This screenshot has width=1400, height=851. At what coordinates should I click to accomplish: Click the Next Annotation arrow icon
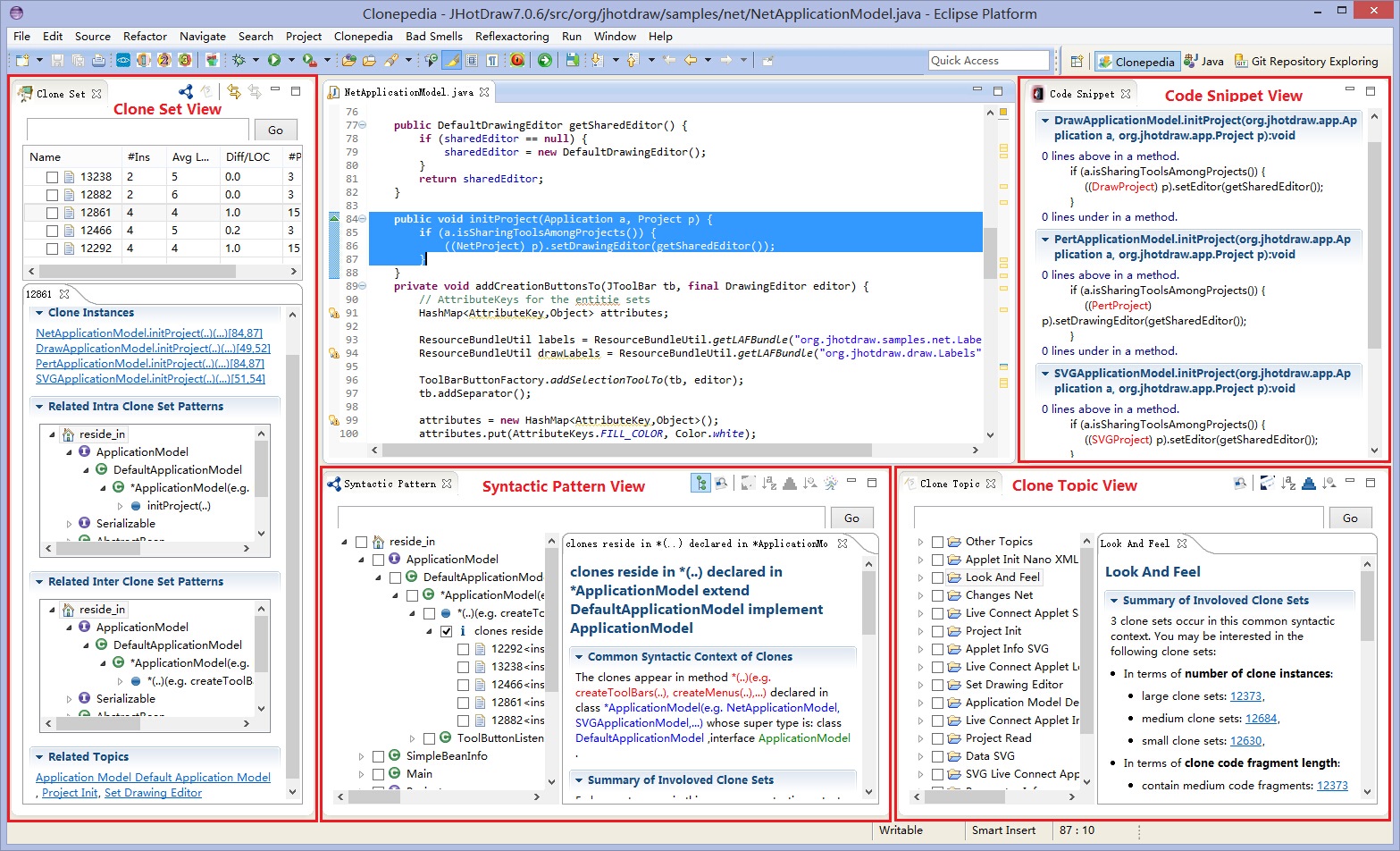pos(597,60)
